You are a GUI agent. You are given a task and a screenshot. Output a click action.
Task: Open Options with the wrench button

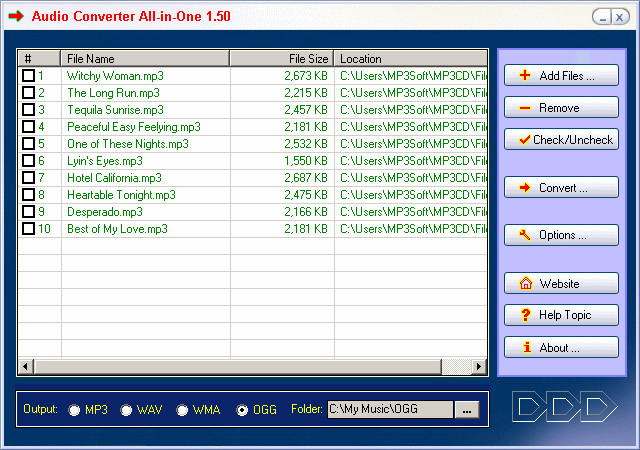561,235
